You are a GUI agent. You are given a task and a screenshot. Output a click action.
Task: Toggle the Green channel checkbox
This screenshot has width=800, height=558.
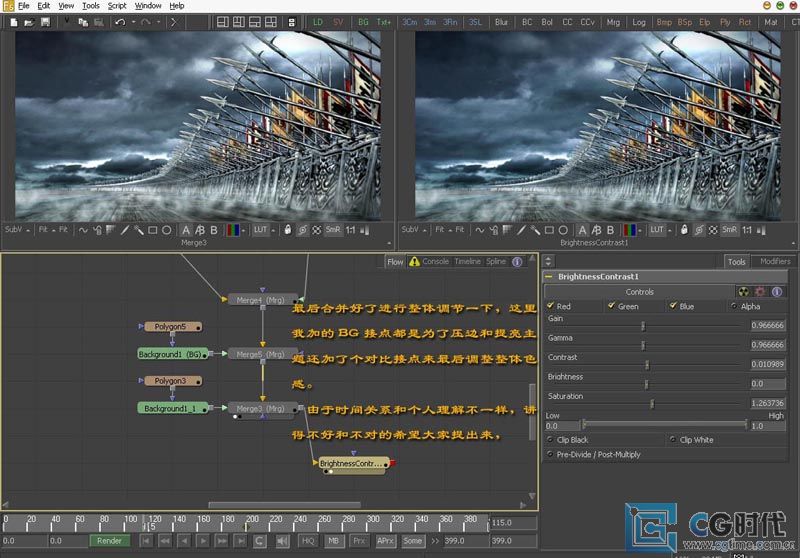(x=612, y=306)
